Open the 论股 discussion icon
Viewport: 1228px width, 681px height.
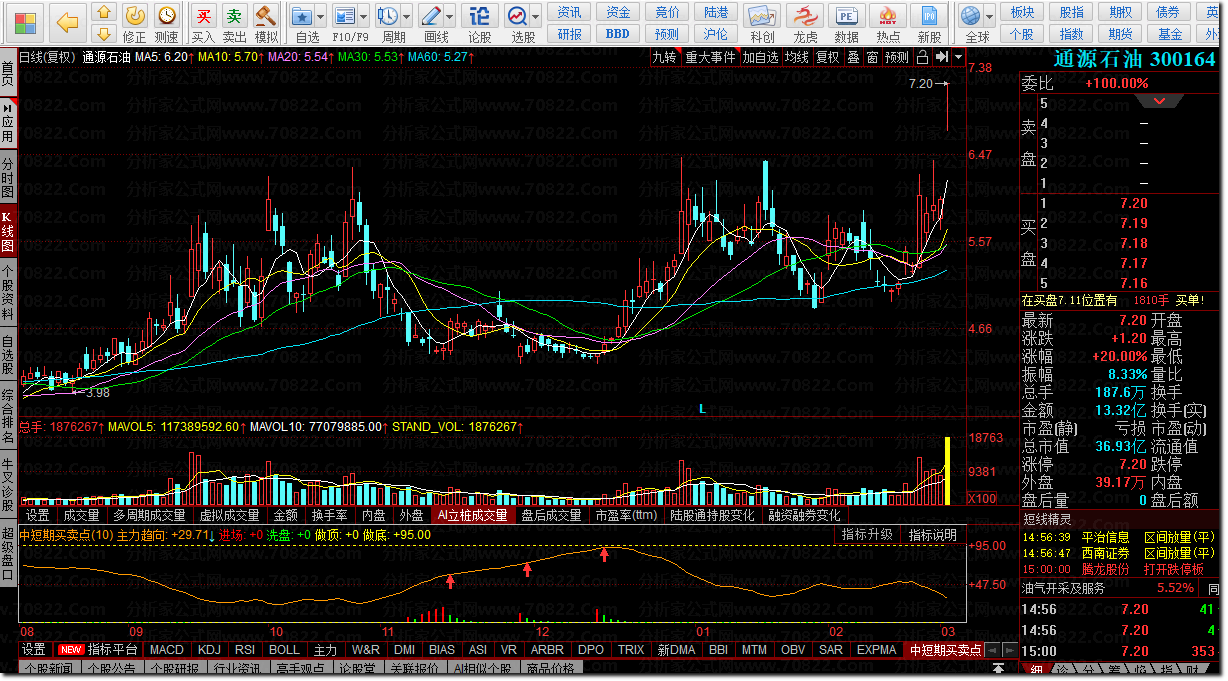[480, 23]
